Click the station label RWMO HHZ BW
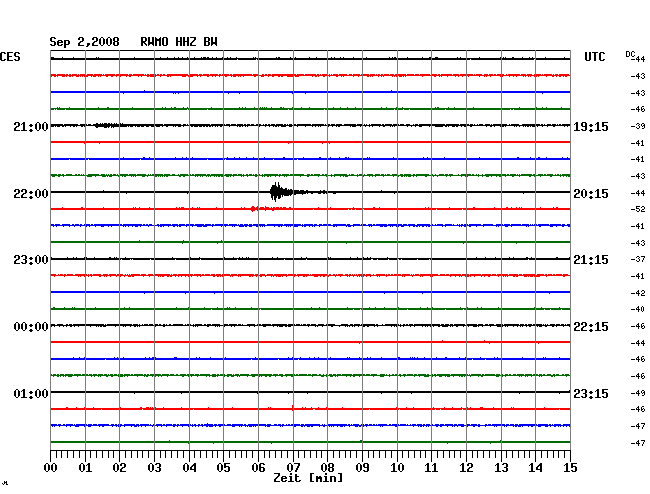This screenshot has width=650, height=494. tap(179, 42)
